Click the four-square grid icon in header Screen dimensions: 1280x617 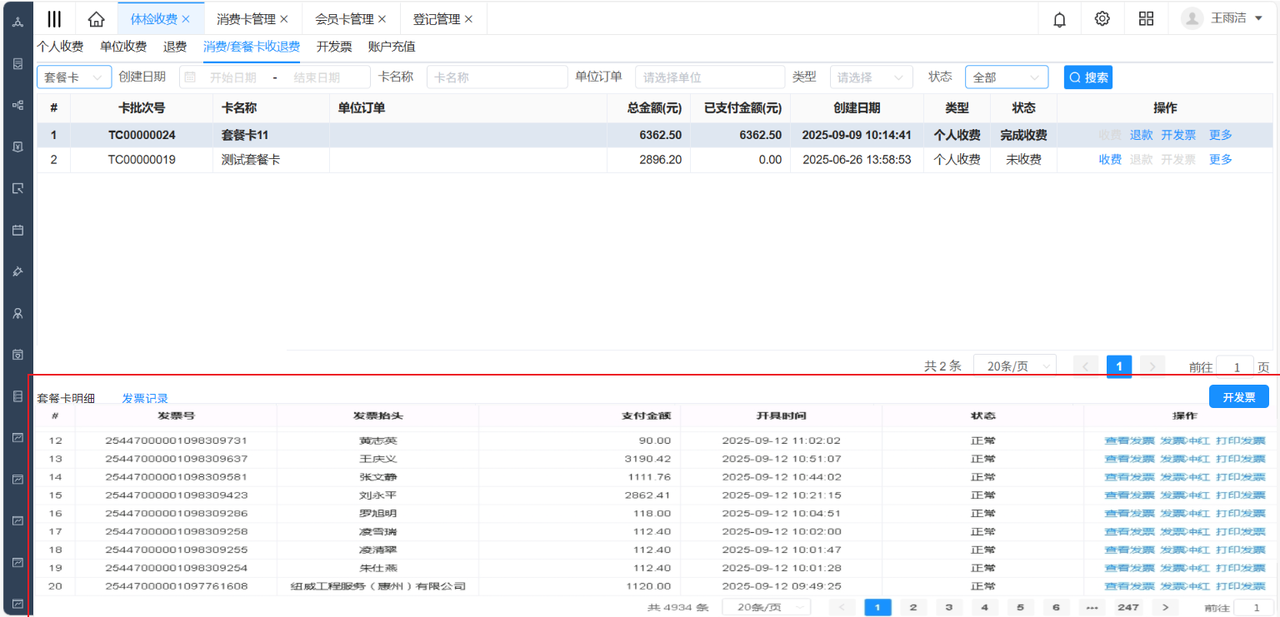pos(1146,19)
